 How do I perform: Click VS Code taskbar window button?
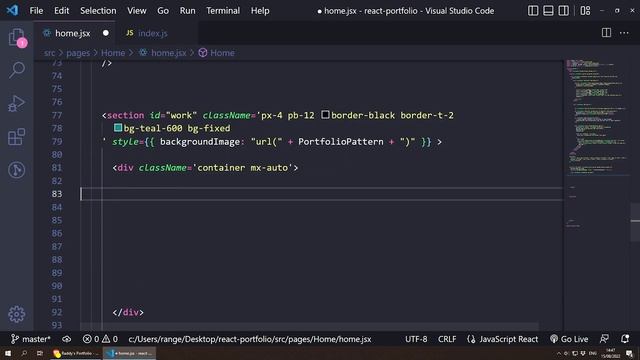coord(129,353)
